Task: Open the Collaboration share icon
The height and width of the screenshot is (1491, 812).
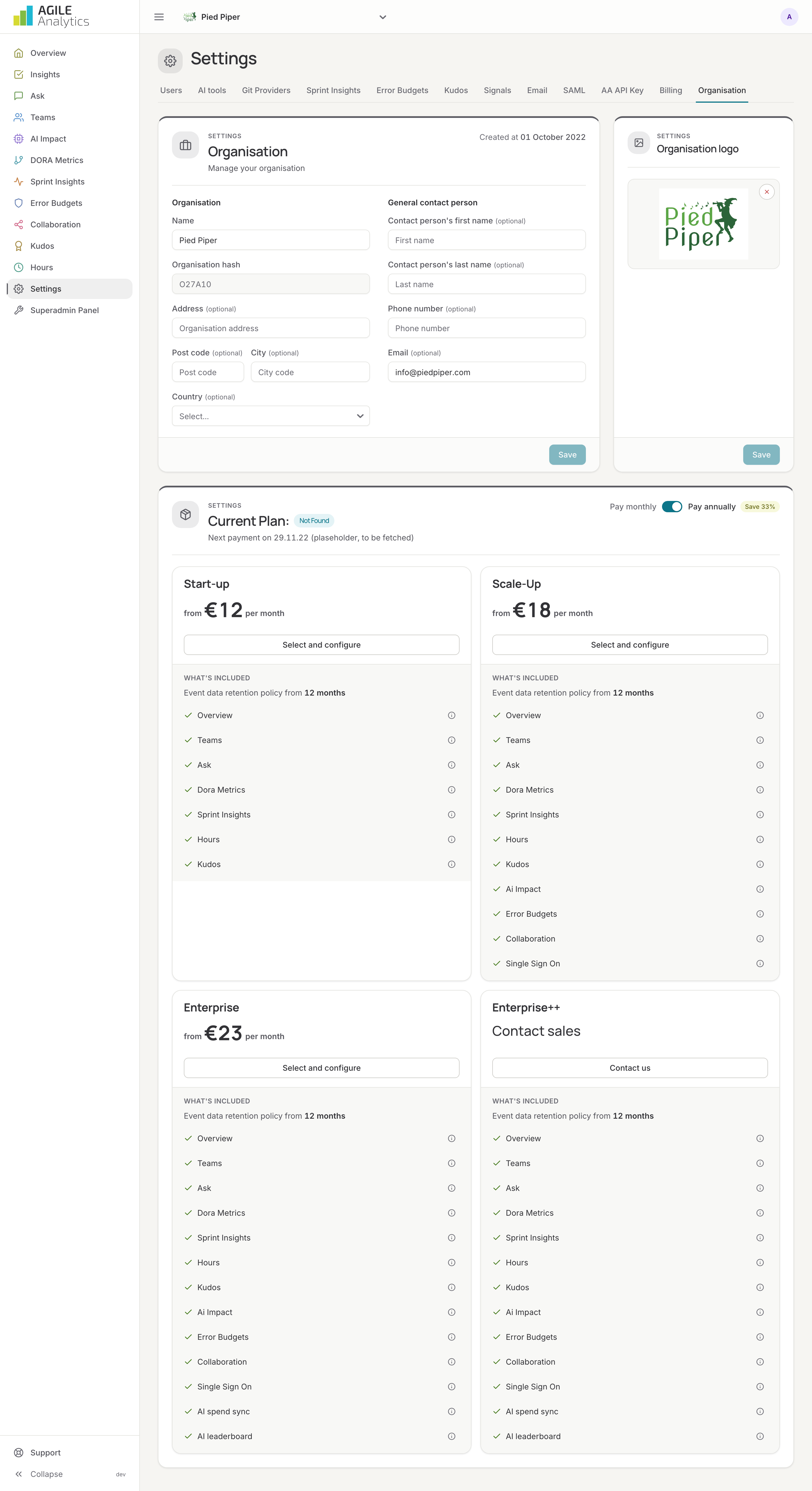Action: click(19, 225)
